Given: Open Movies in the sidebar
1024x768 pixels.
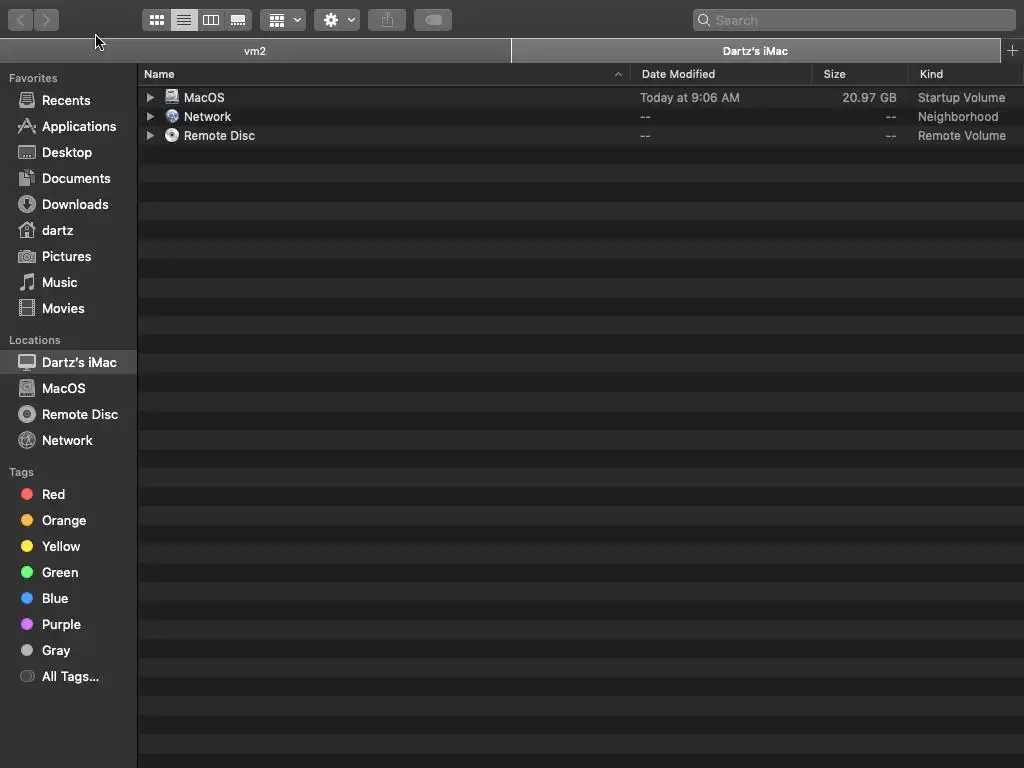Looking at the screenshot, I should (69, 308).
